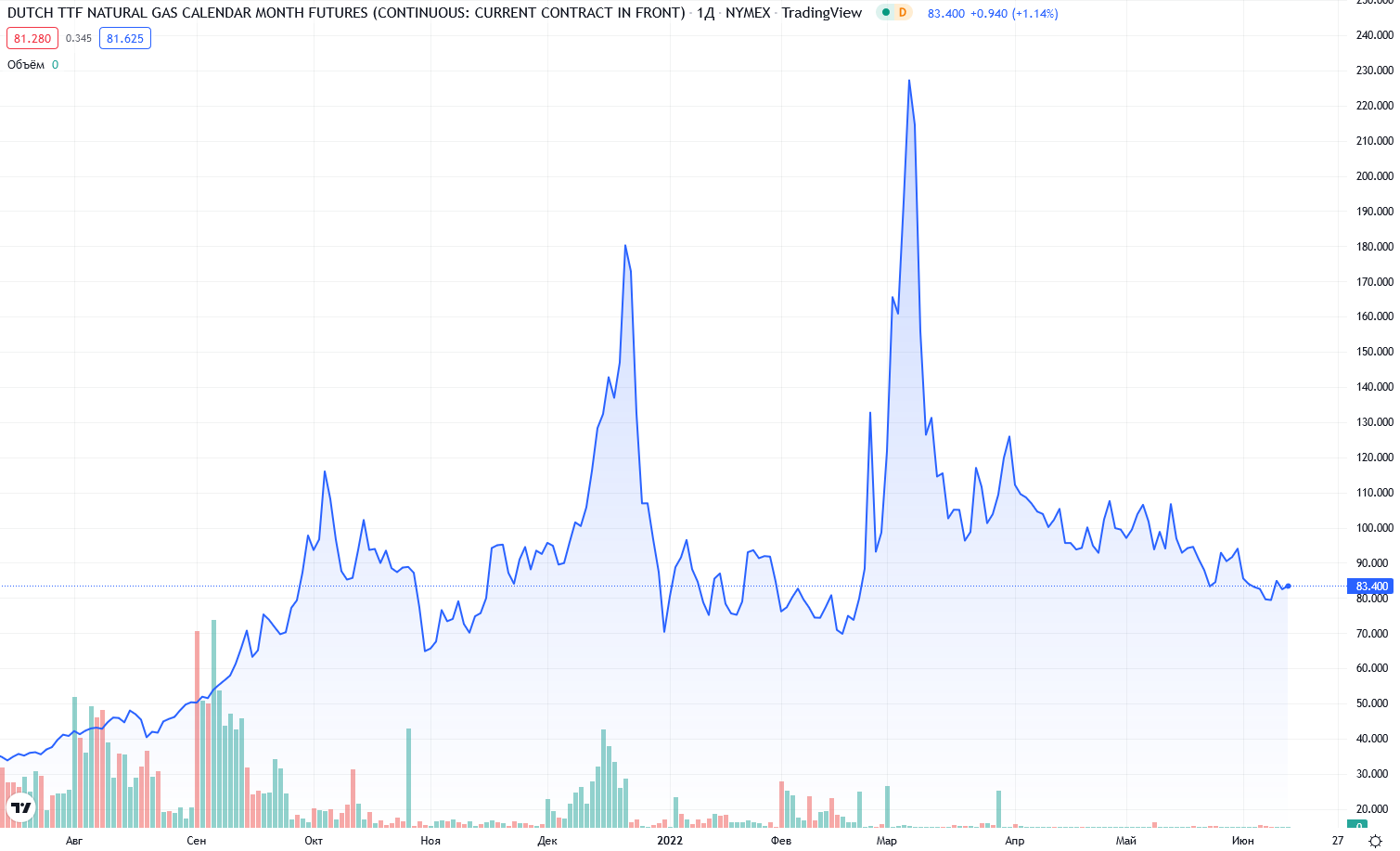This screenshot has height=851, width=1400.
Task: Click the blue last-price dot on the line
Action: click(1288, 586)
